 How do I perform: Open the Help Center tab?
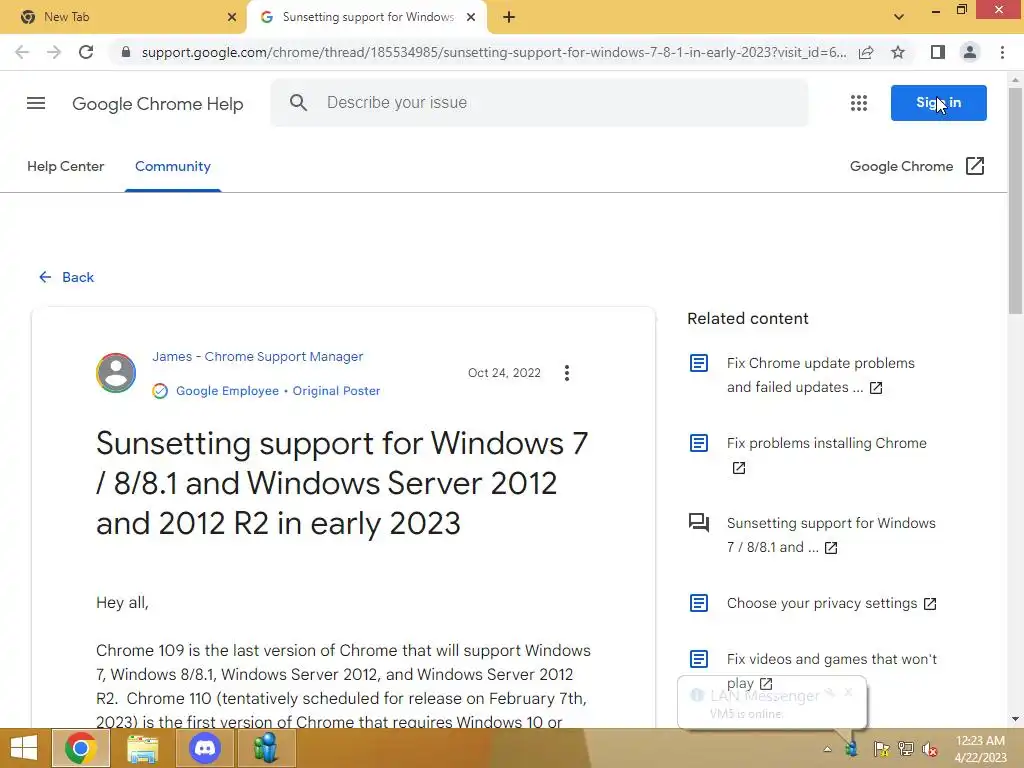click(x=65, y=167)
